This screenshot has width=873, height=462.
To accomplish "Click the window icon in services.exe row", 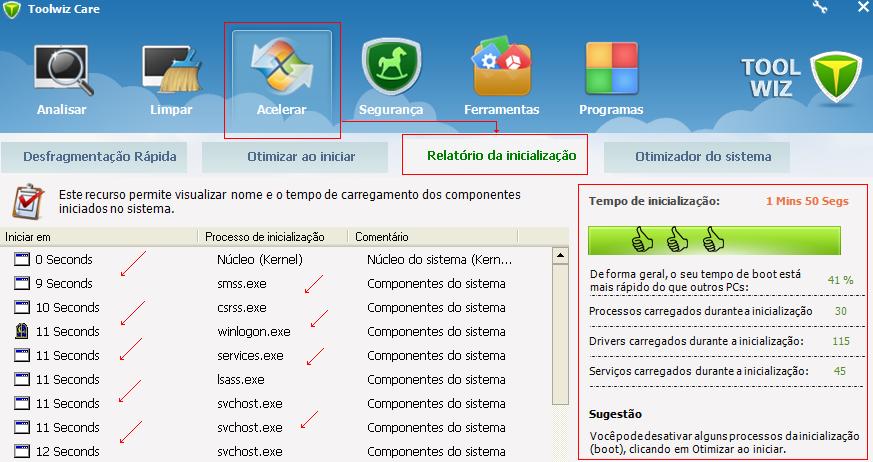I will pyautogui.click(x=22, y=355).
